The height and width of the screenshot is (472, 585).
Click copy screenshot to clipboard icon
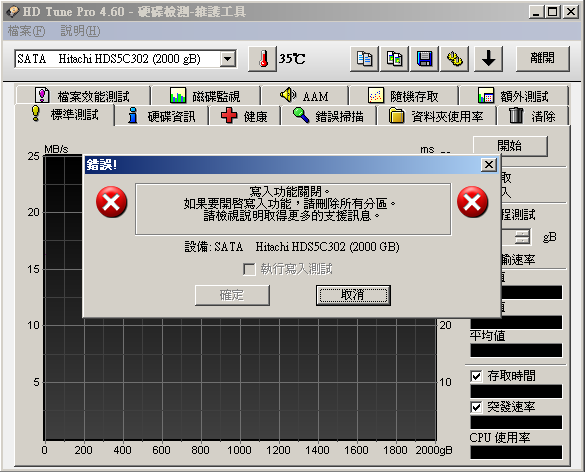(x=394, y=59)
